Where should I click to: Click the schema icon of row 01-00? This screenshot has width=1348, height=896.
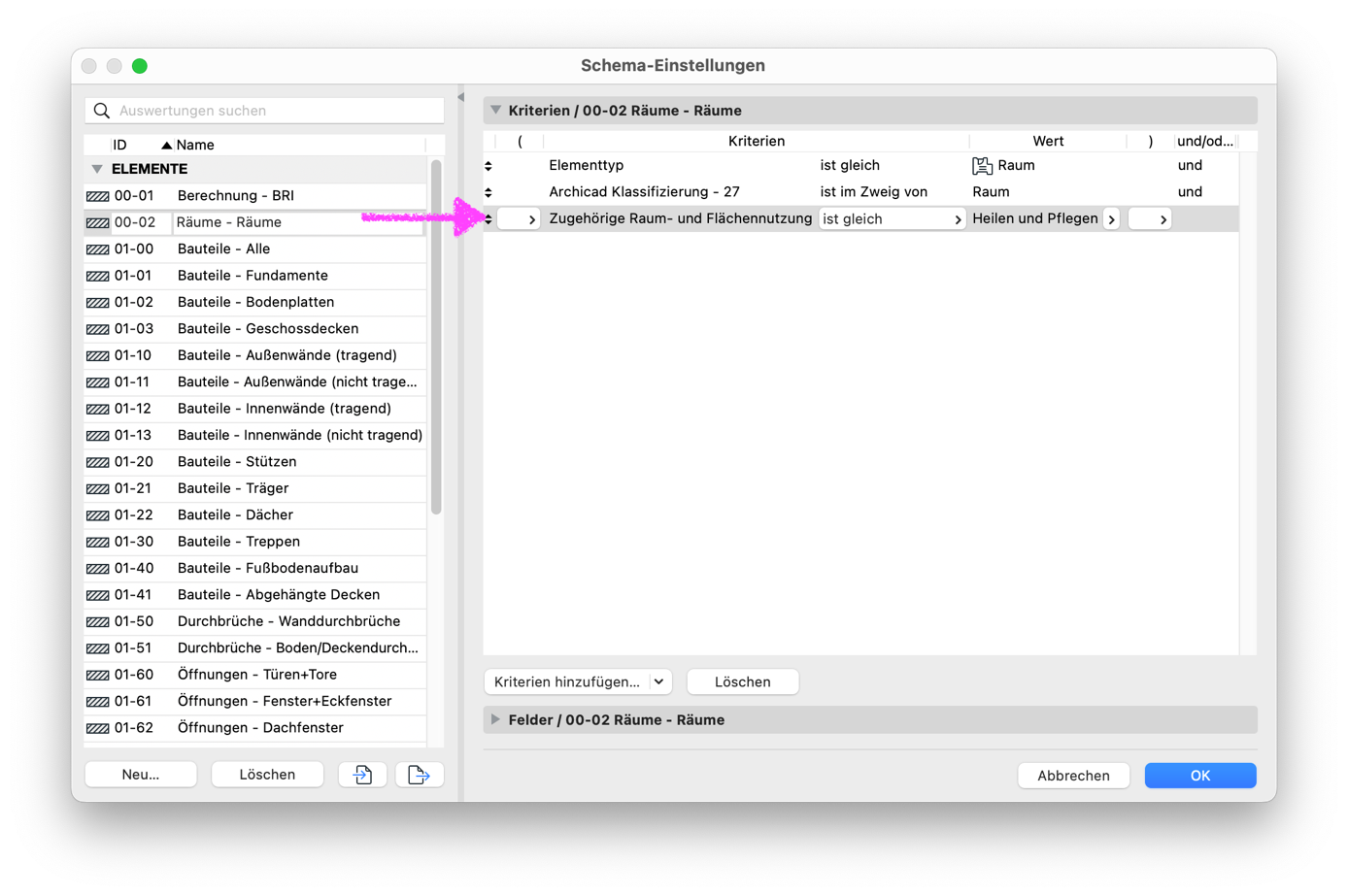pos(97,249)
